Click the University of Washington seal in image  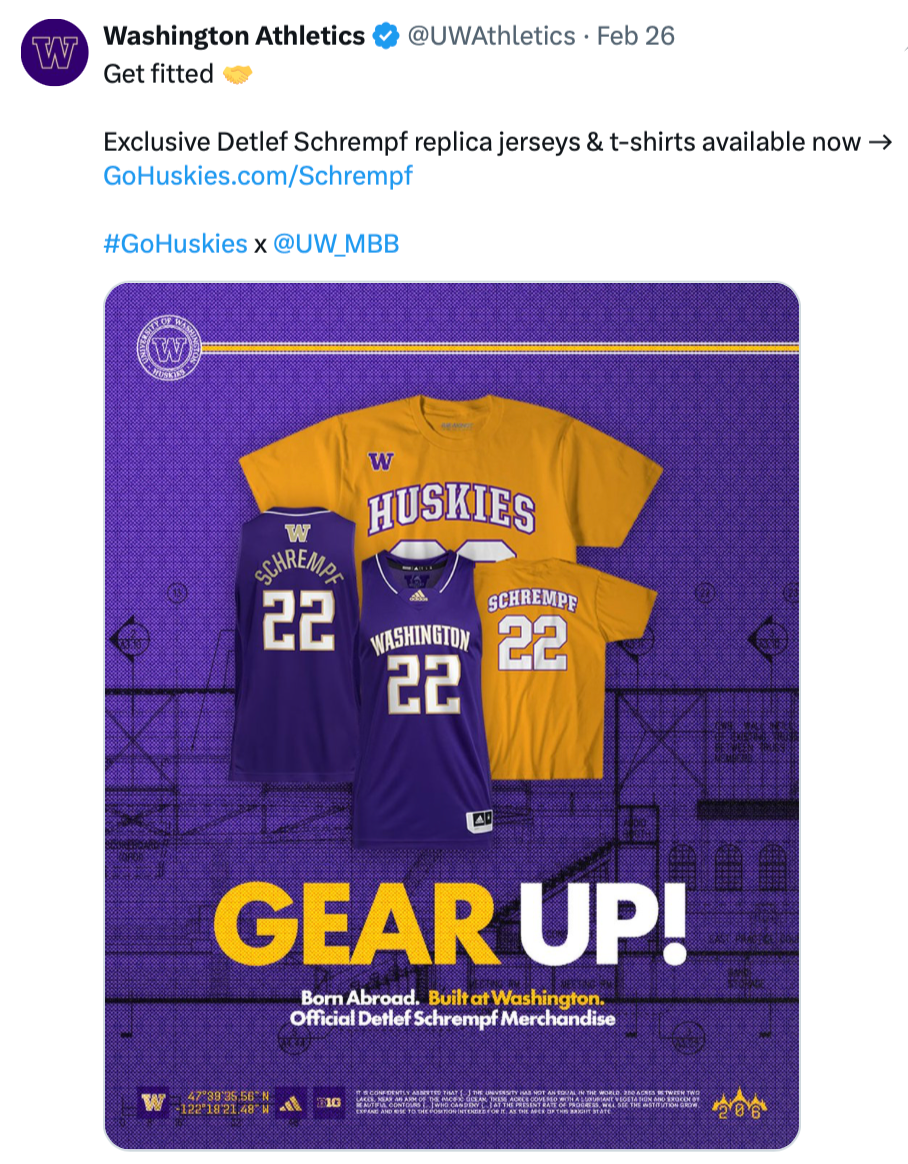[x=169, y=348]
